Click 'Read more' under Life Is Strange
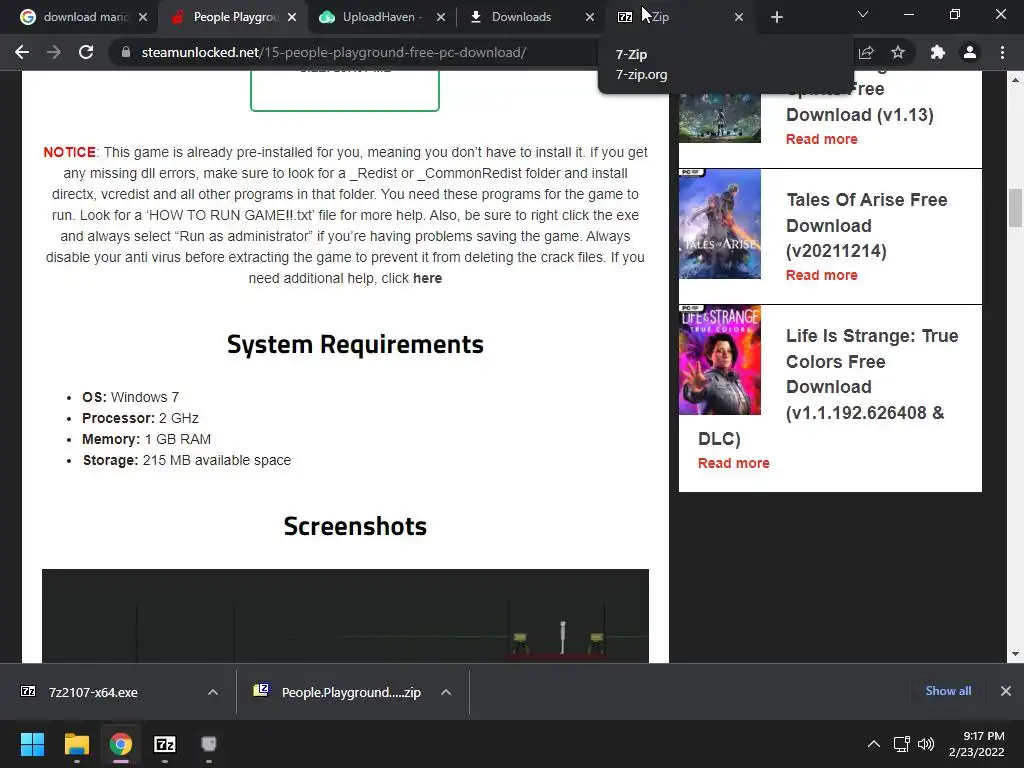1024x768 pixels. (733, 463)
